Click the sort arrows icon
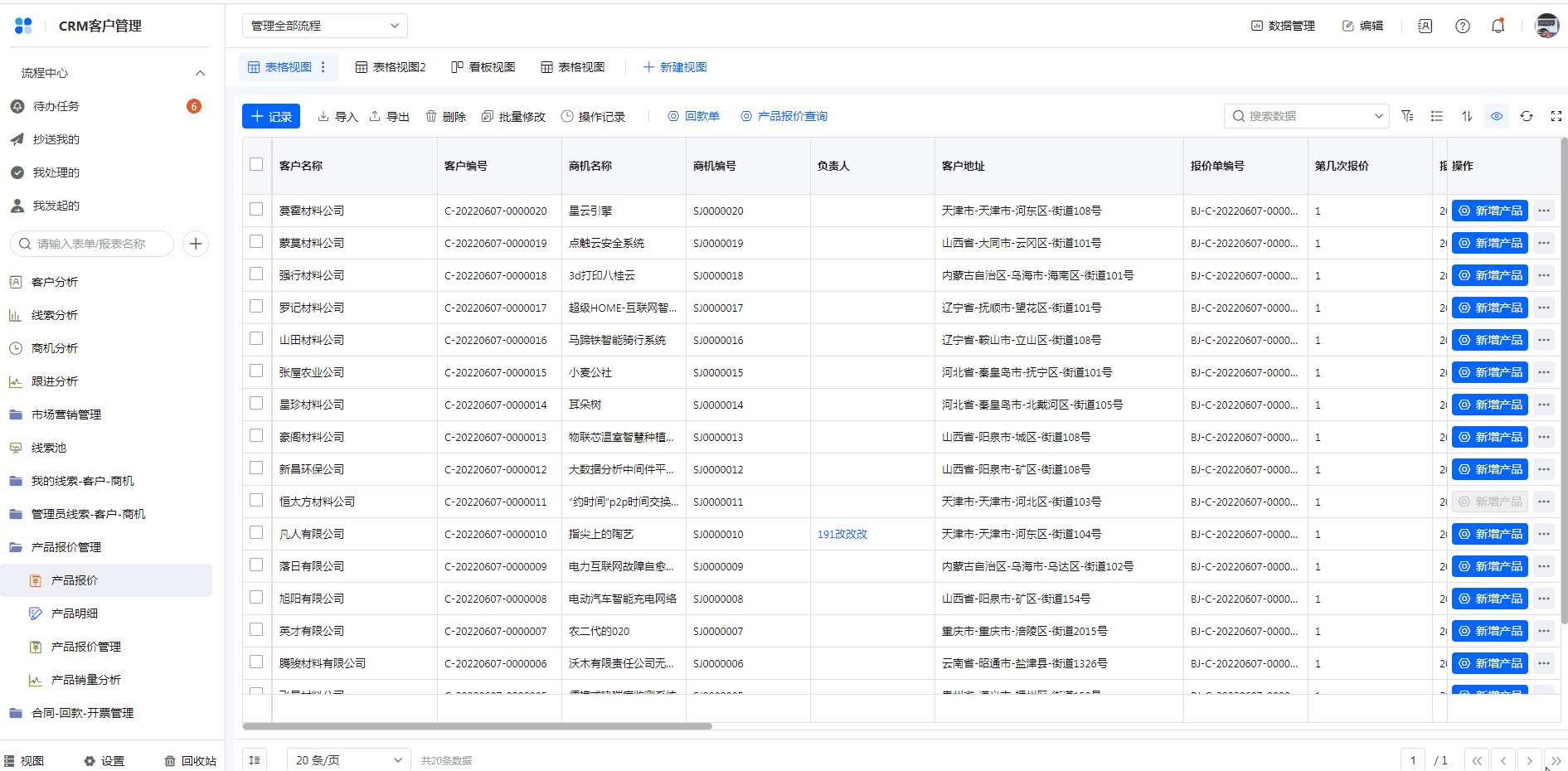Image resolution: width=1568 pixels, height=771 pixels. (x=1467, y=116)
